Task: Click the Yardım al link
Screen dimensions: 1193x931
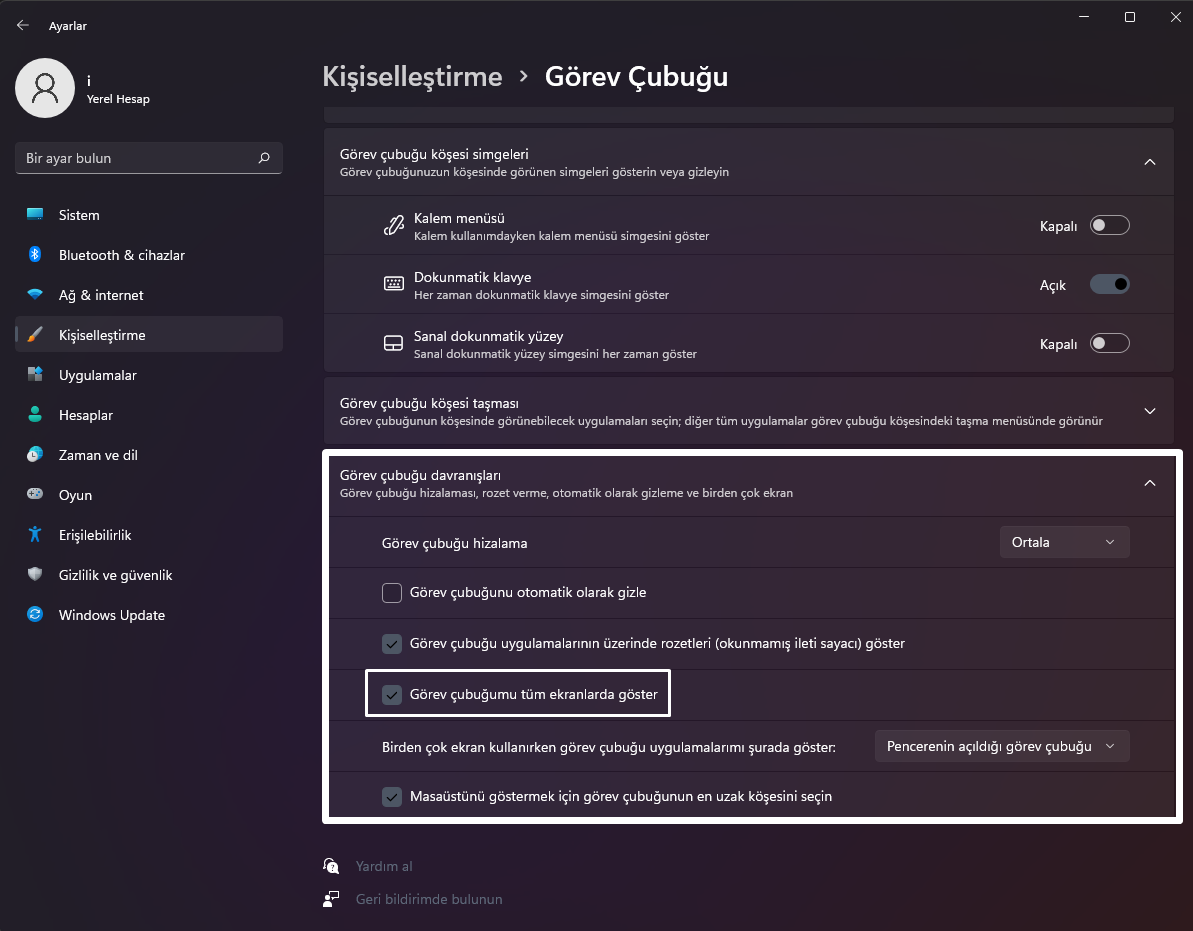Action: 384,866
